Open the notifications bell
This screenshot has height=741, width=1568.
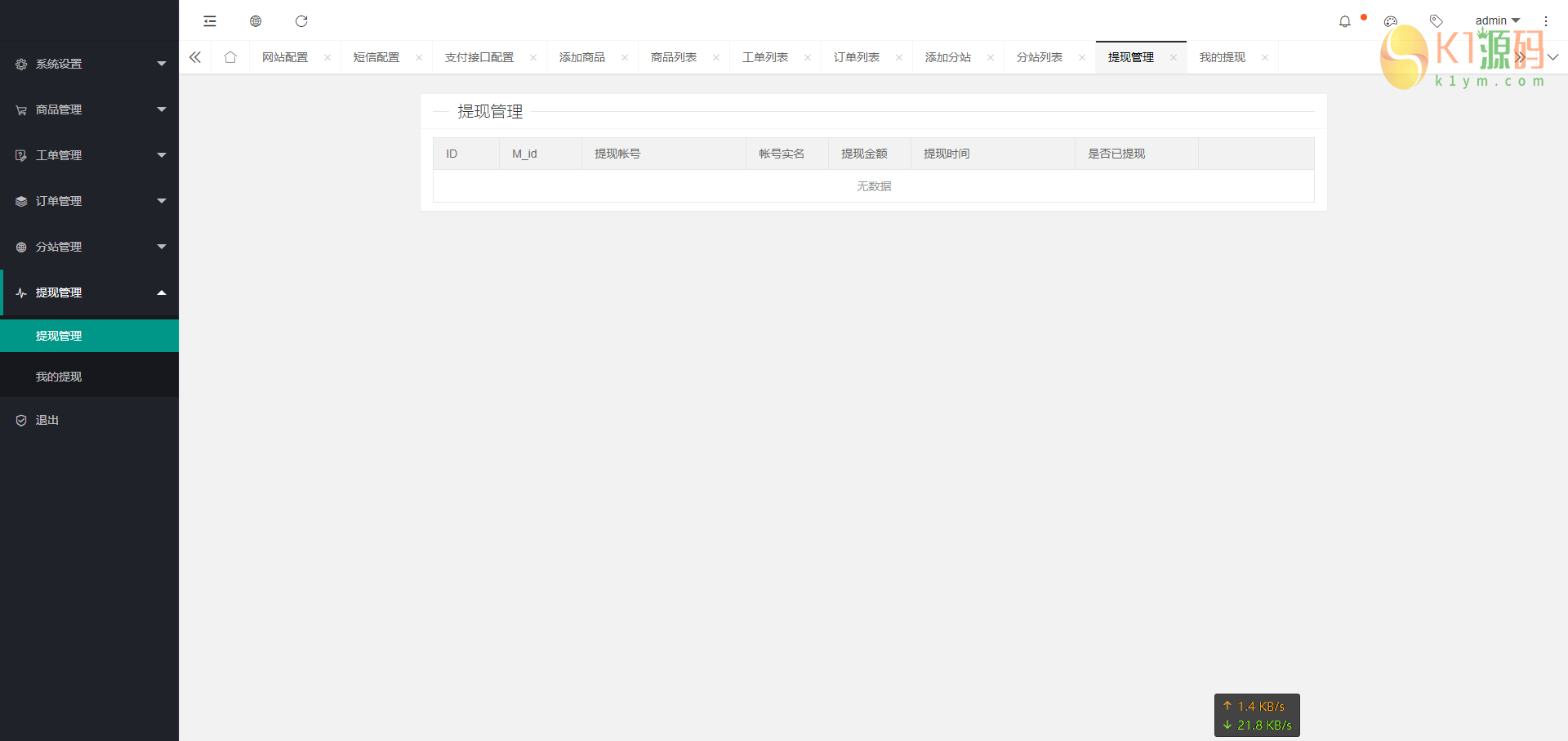click(x=1345, y=21)
